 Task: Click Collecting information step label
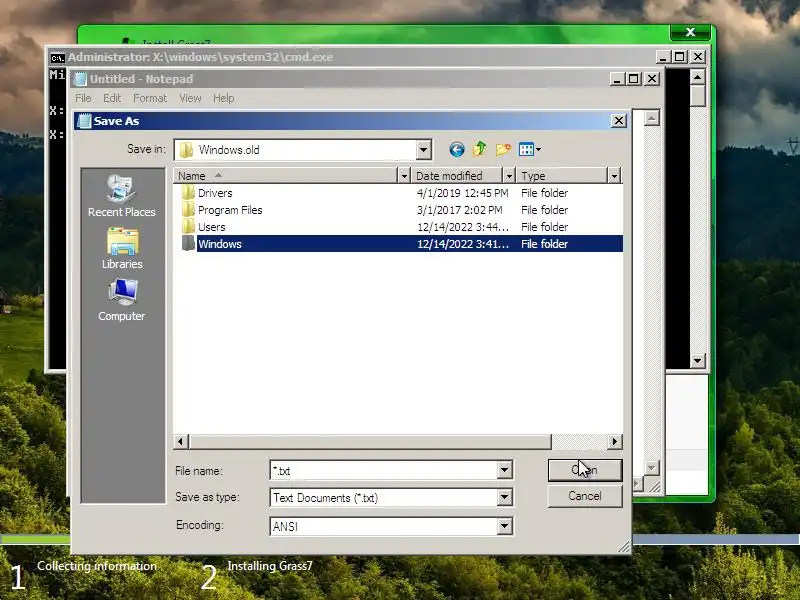[x=97, y=566]
